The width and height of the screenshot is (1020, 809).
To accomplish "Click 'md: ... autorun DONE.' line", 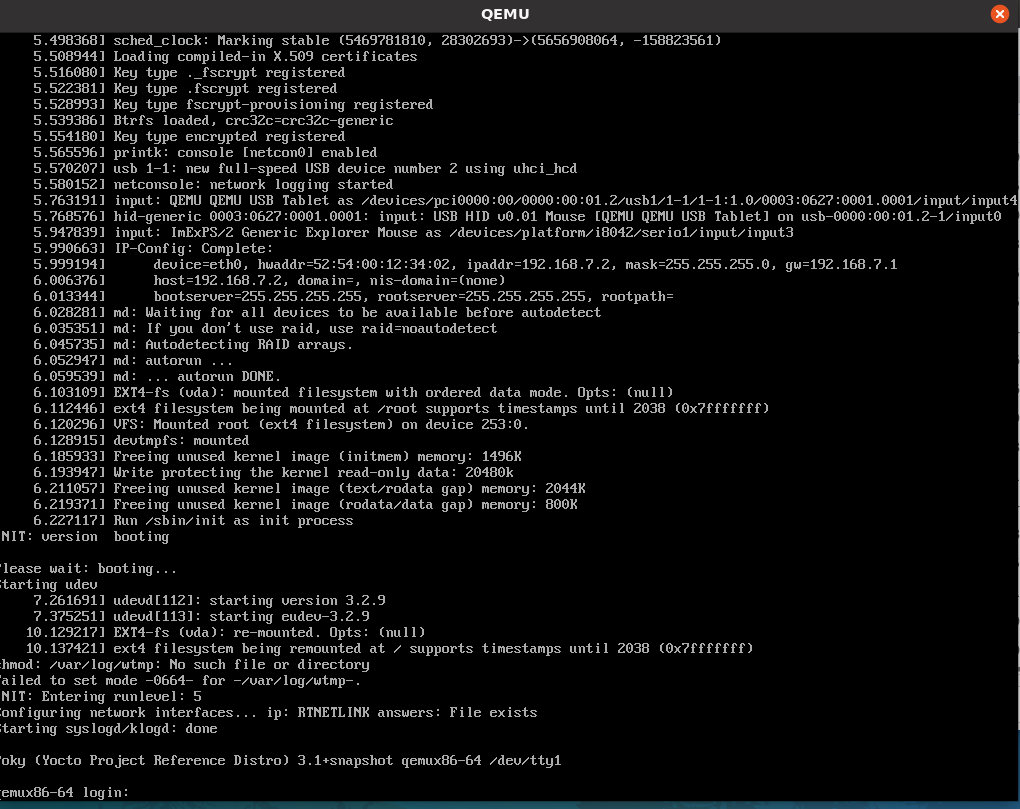I will tap(157, 377).
